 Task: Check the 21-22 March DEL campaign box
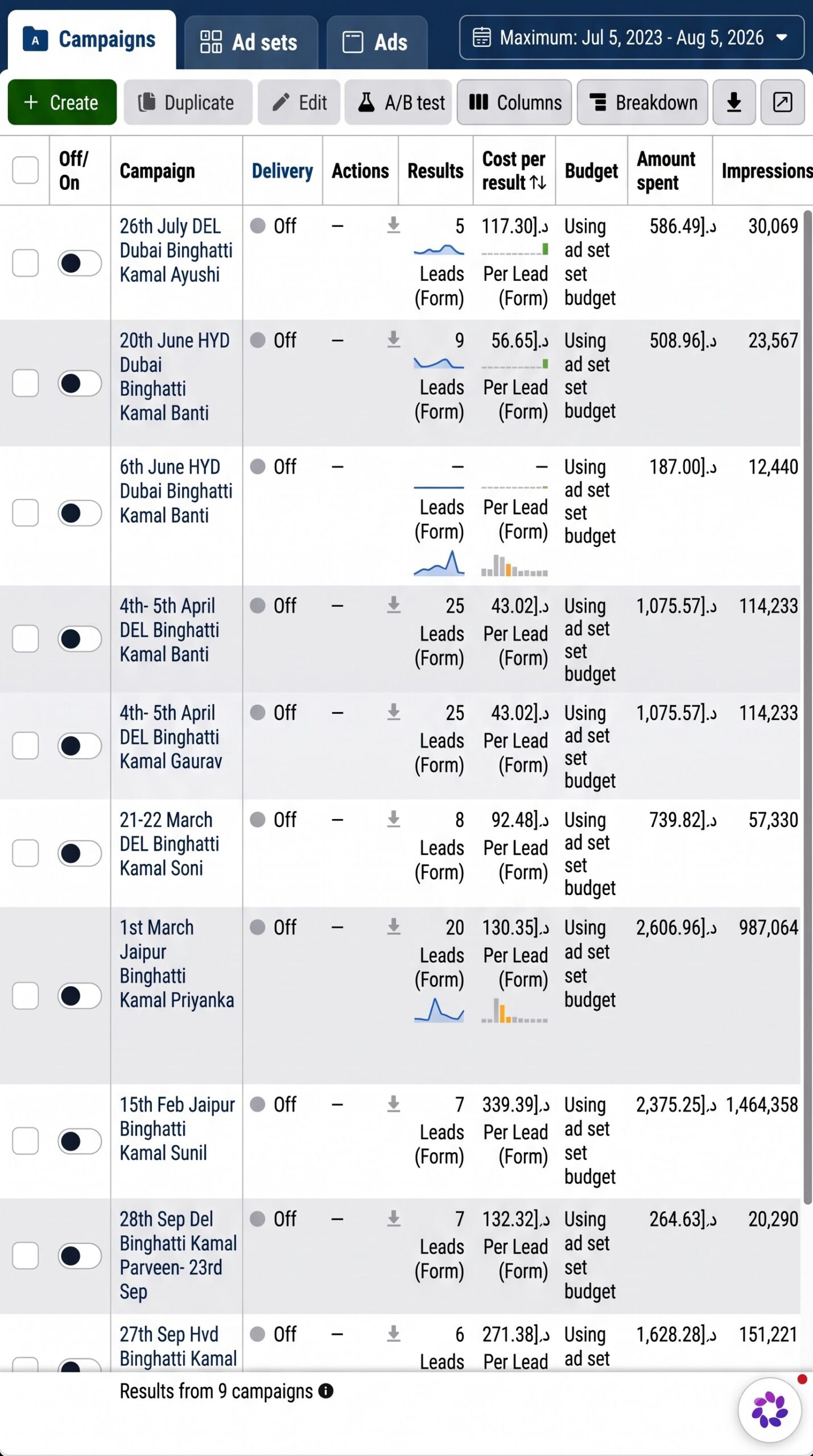tap(26, 853)
